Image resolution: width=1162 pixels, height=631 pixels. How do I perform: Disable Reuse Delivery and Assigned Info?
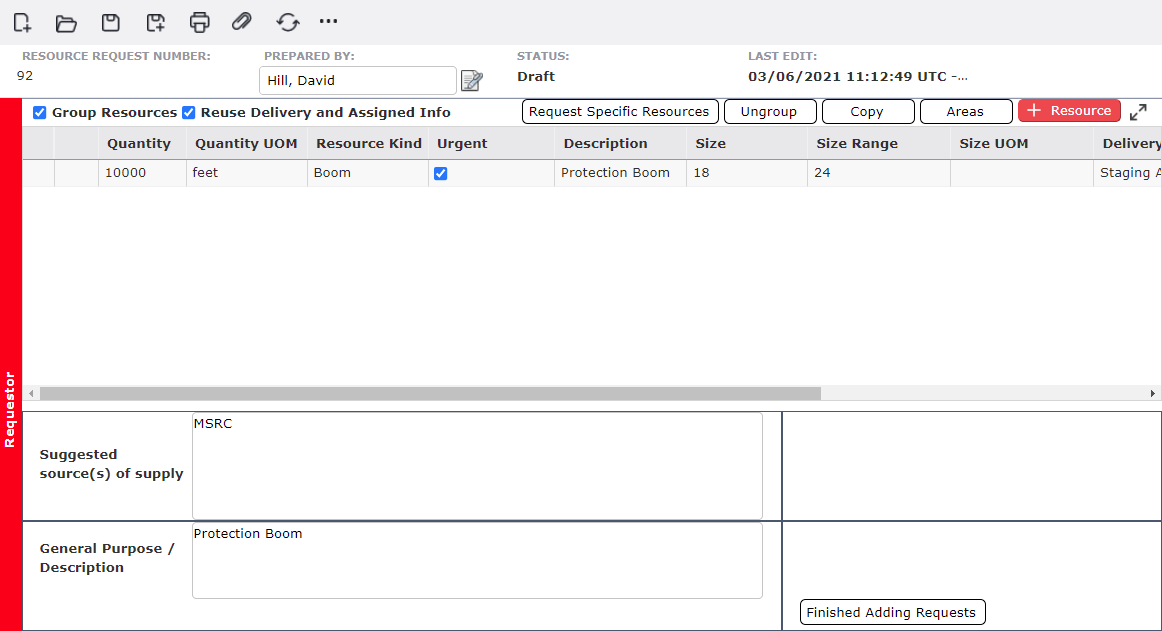pyautogui.click(x=188, y=112)
